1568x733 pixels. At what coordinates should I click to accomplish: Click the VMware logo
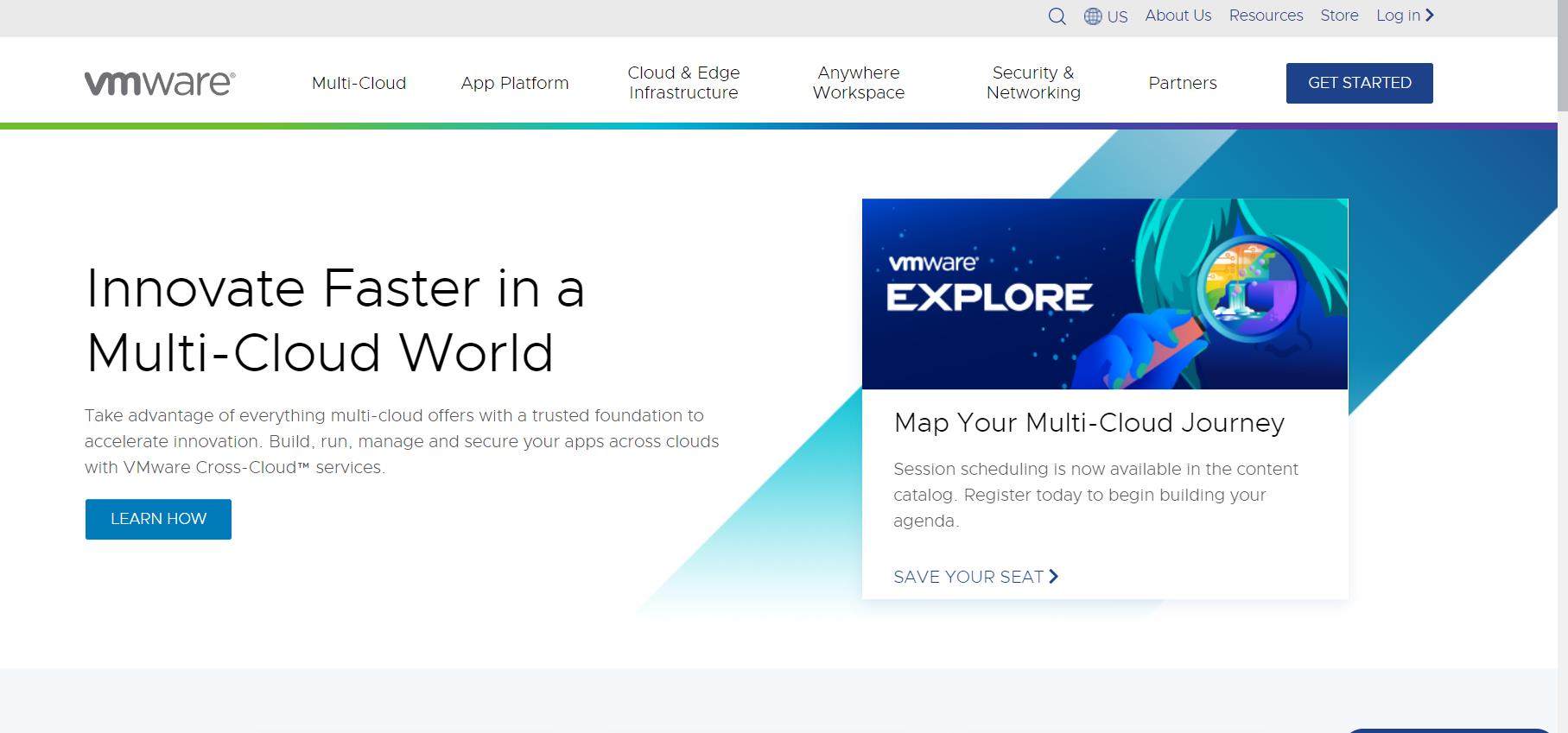click(x=160, y=83)
